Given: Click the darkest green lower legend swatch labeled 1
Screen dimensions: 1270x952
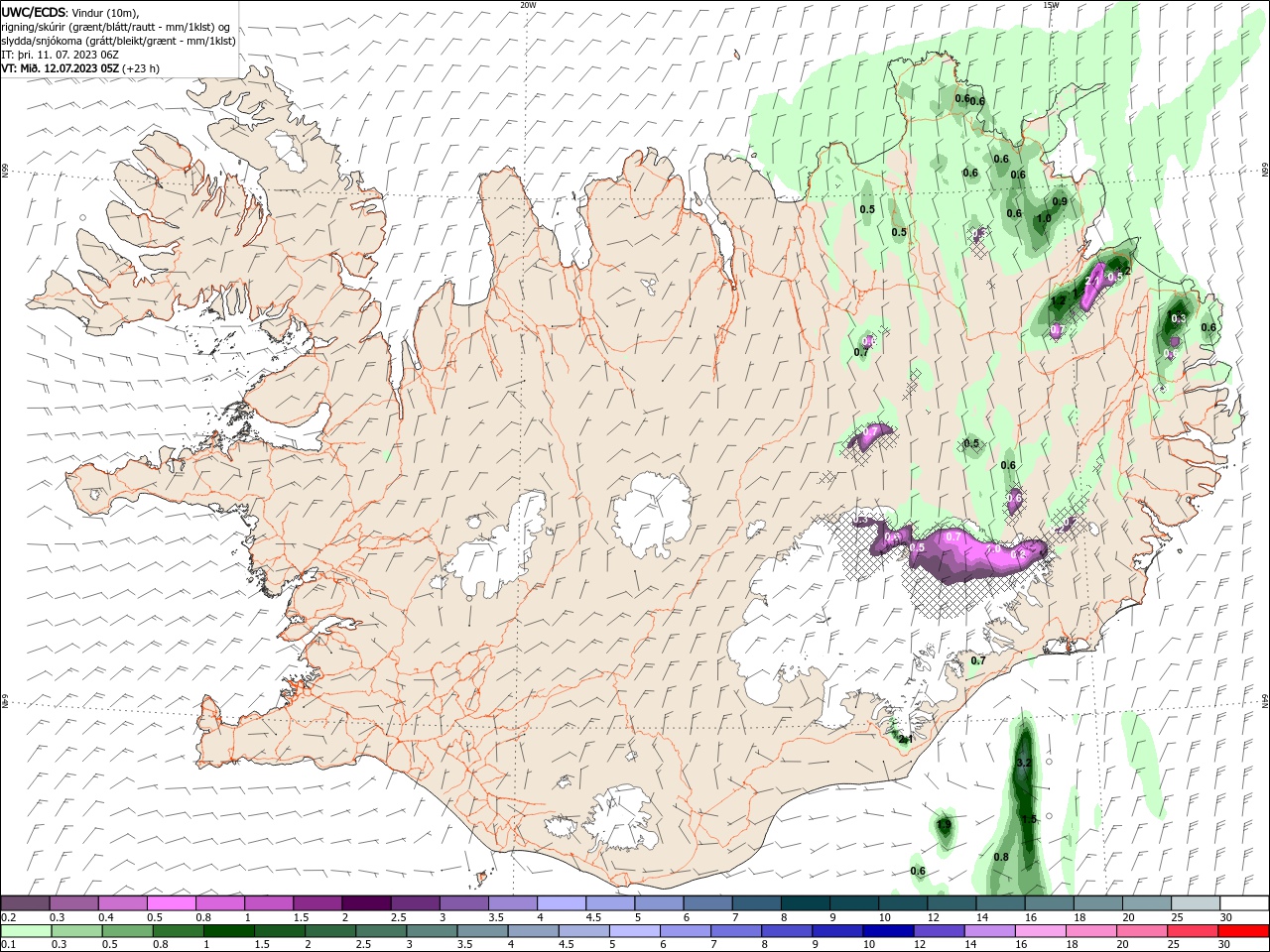Looking at the screenshot, I should pos(228,931).
